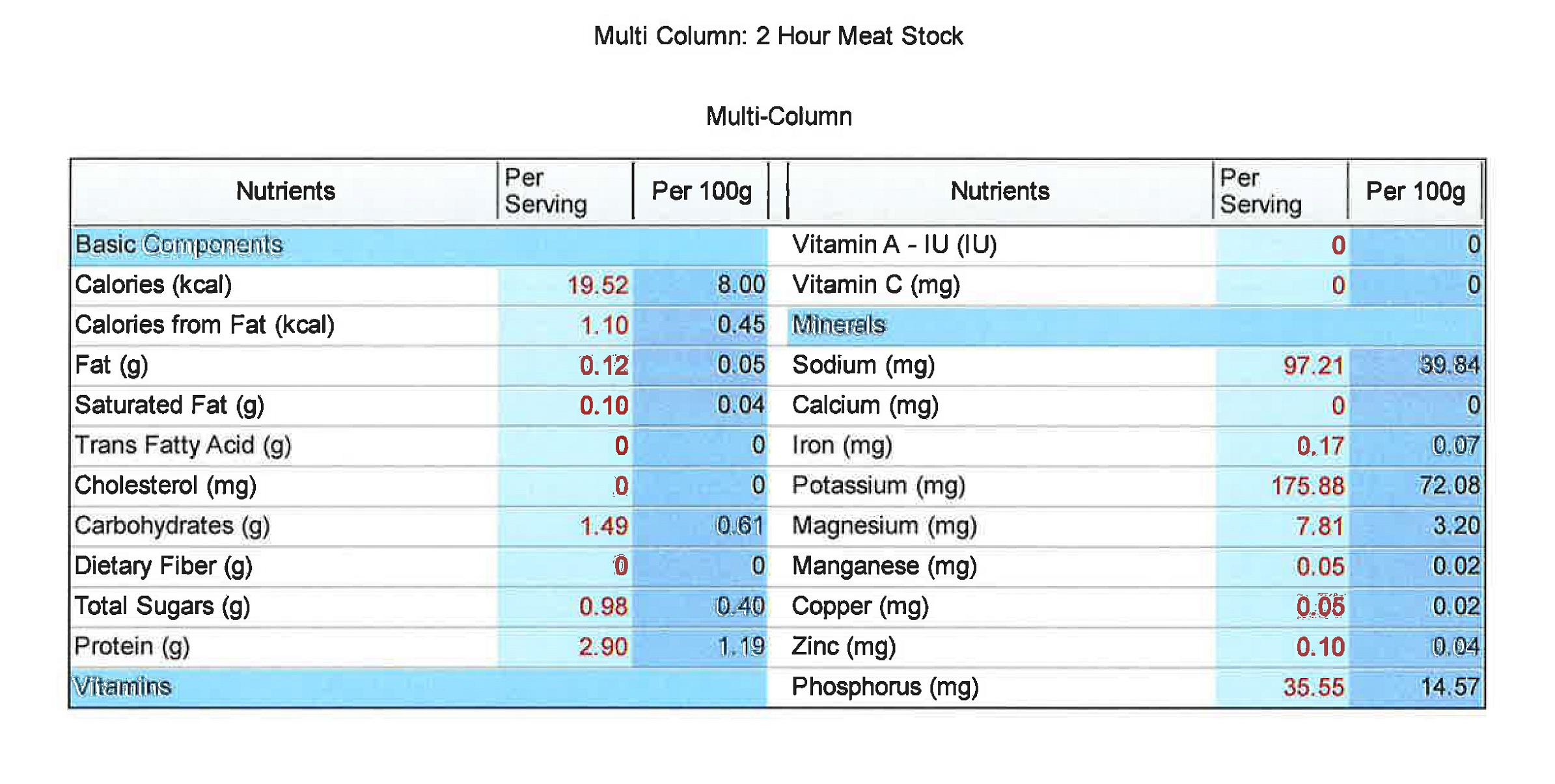The image size is (1555, 784).
Task: Click the Minerals section header row
Action: click(1136, 325)
